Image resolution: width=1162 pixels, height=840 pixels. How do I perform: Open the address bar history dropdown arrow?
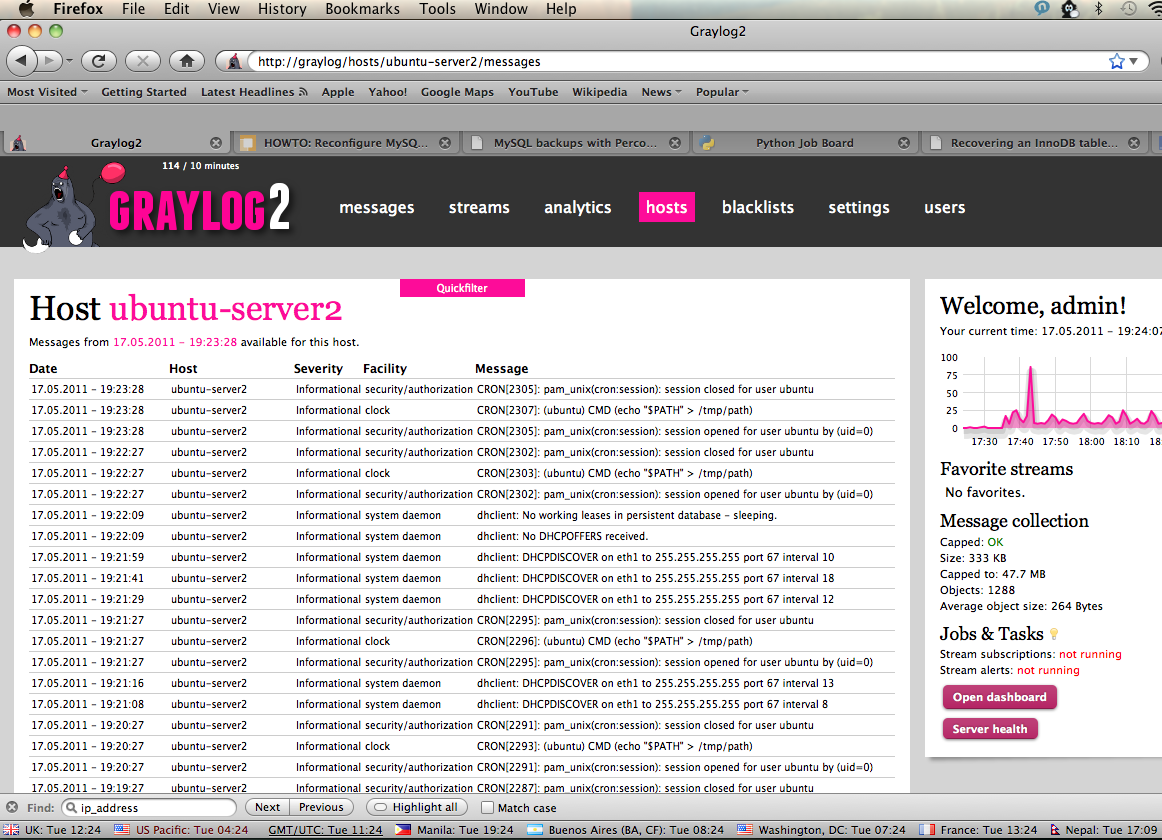pos(1134,62)
